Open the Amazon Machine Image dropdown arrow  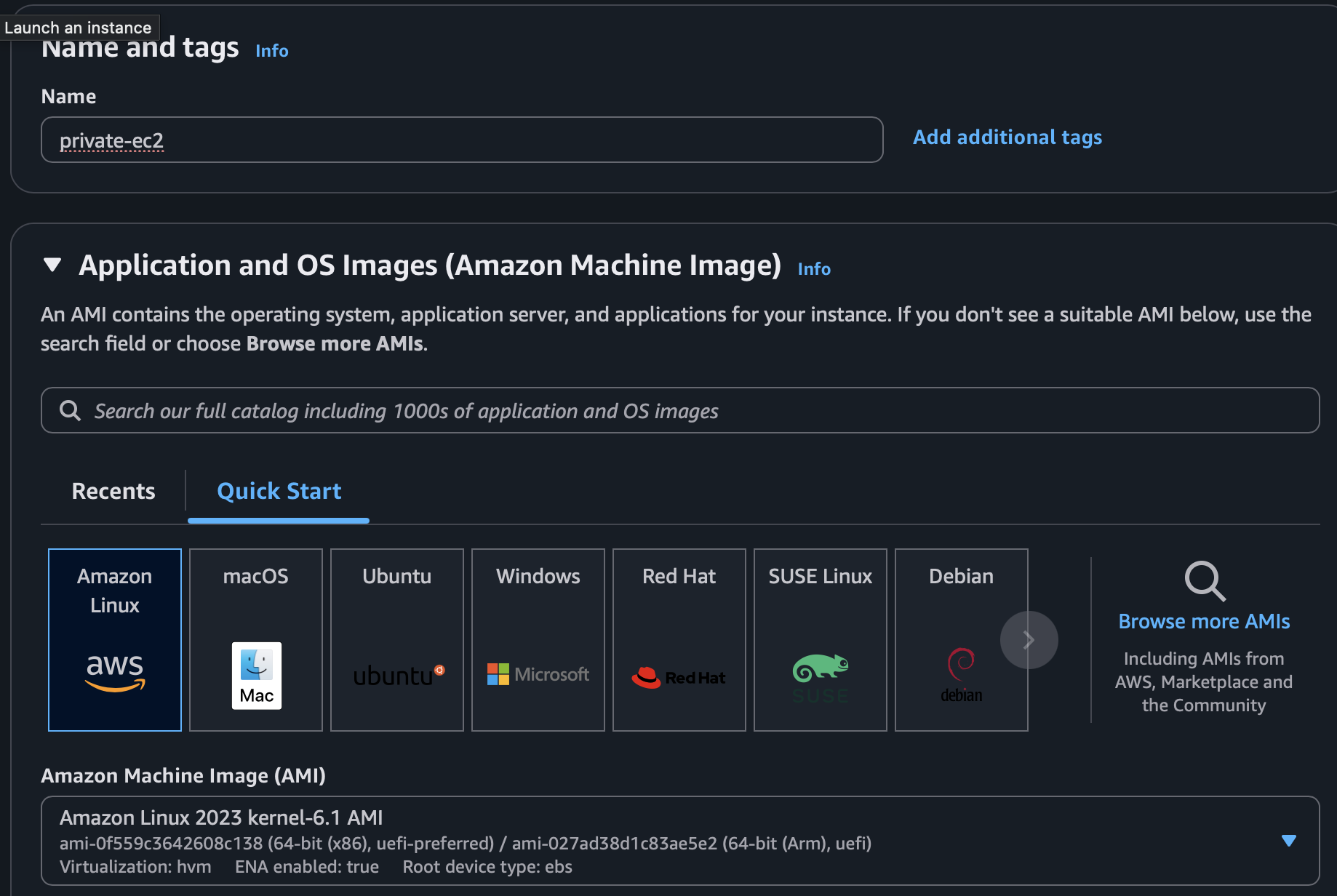1288,841
